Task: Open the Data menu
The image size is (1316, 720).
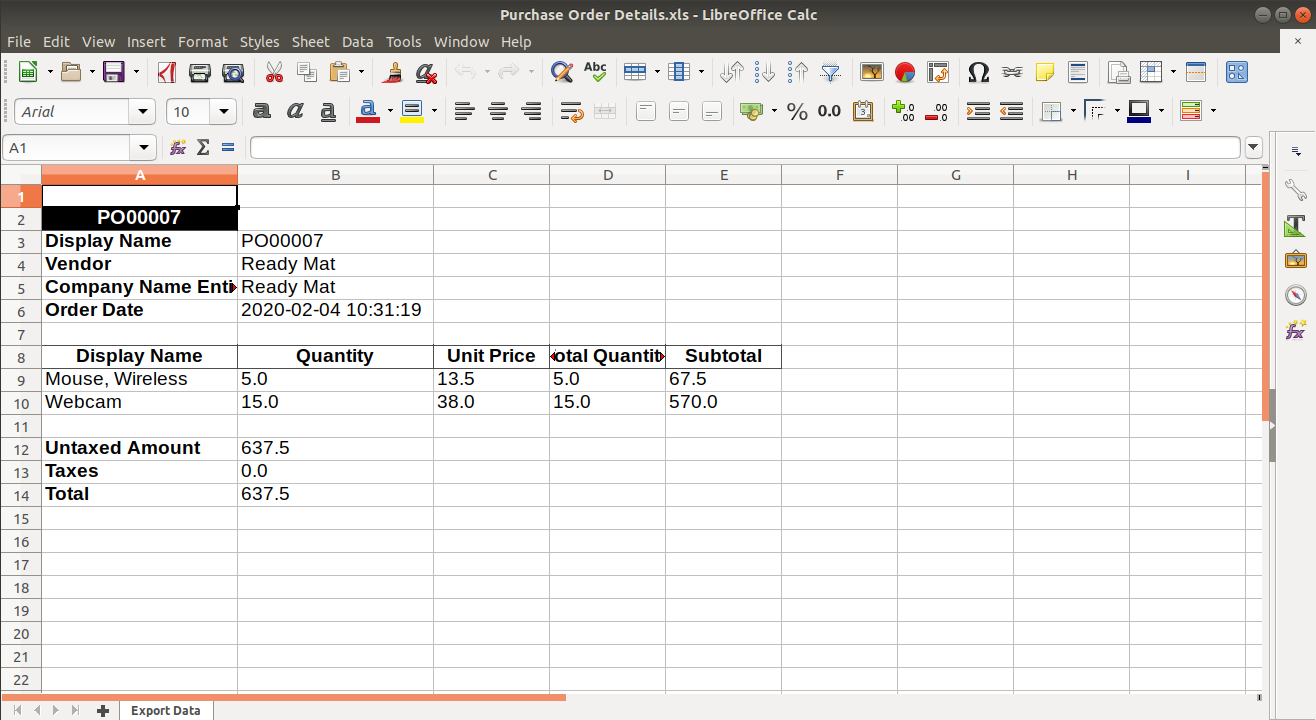Action: (x=357, y=42)
